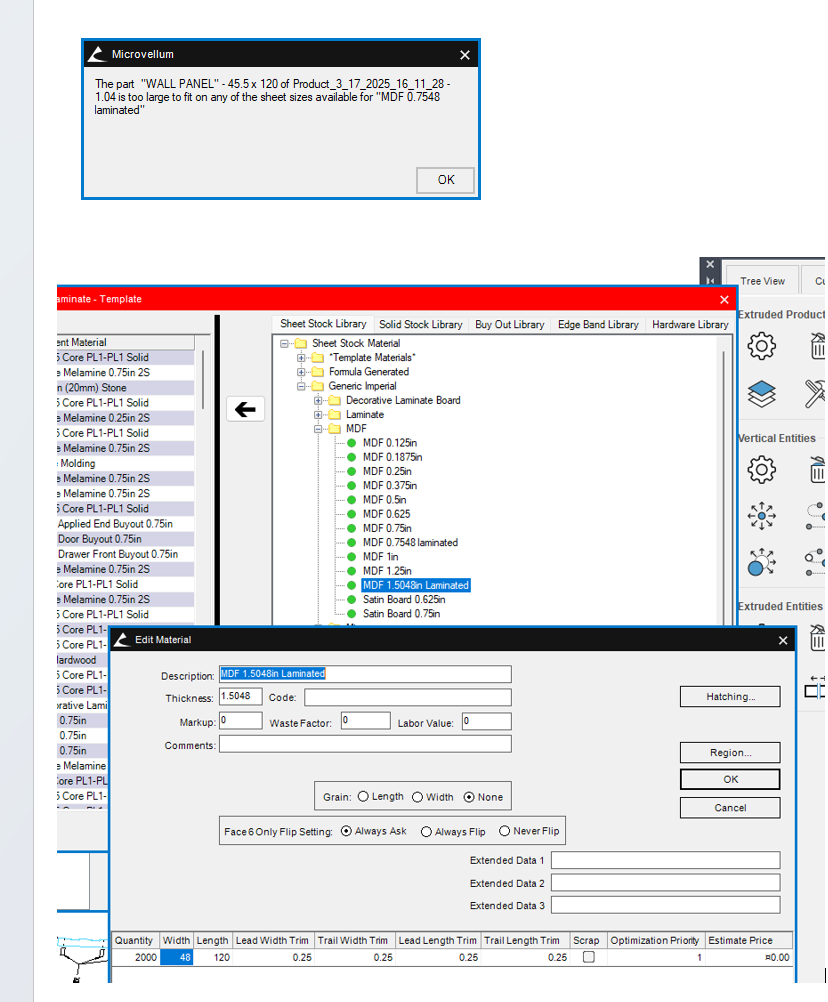Click the blue stacked layers icon
This screenshot has width=828, height=1002.
(x=761, y=394)
